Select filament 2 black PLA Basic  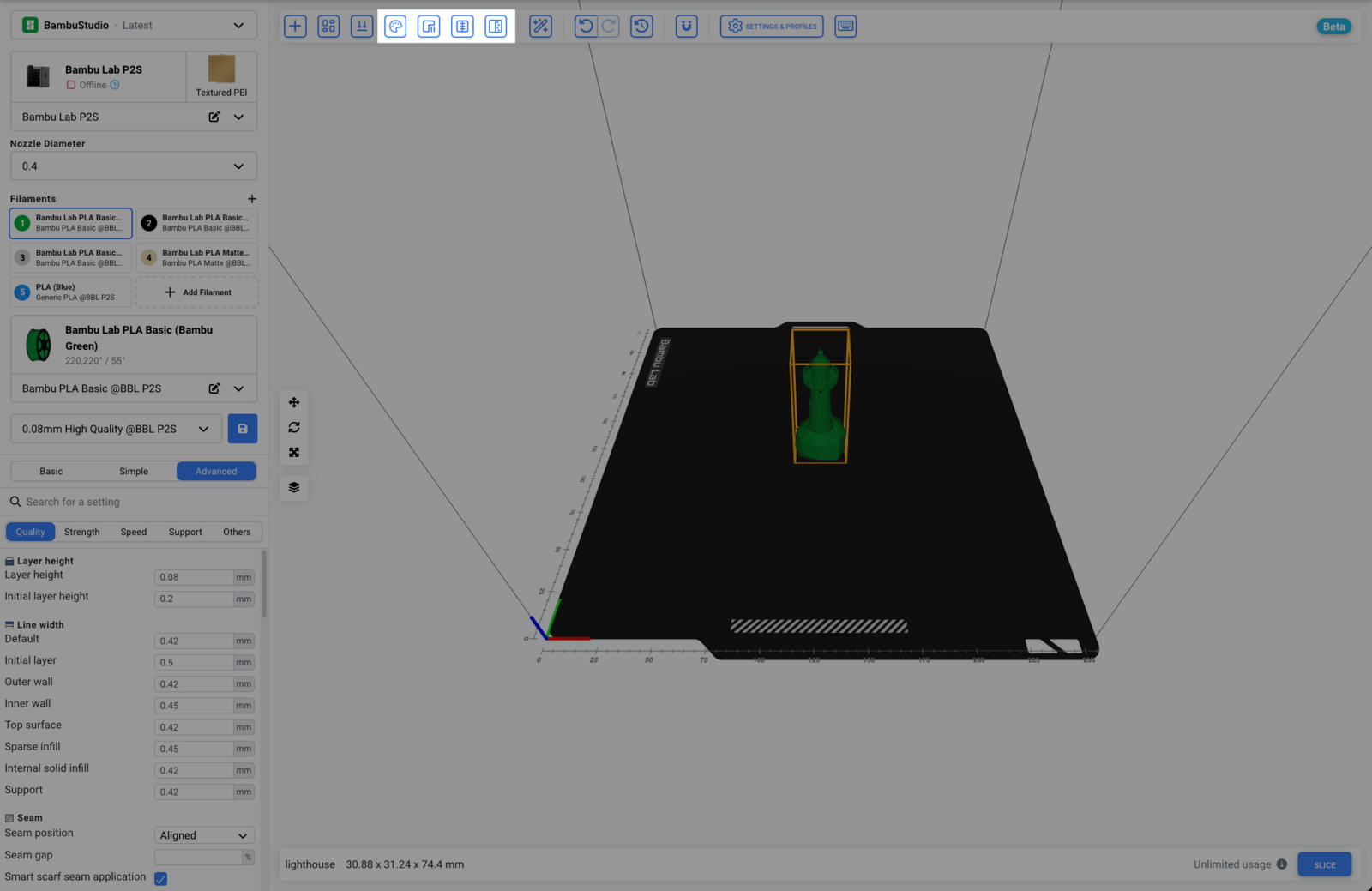coord(197,223)
